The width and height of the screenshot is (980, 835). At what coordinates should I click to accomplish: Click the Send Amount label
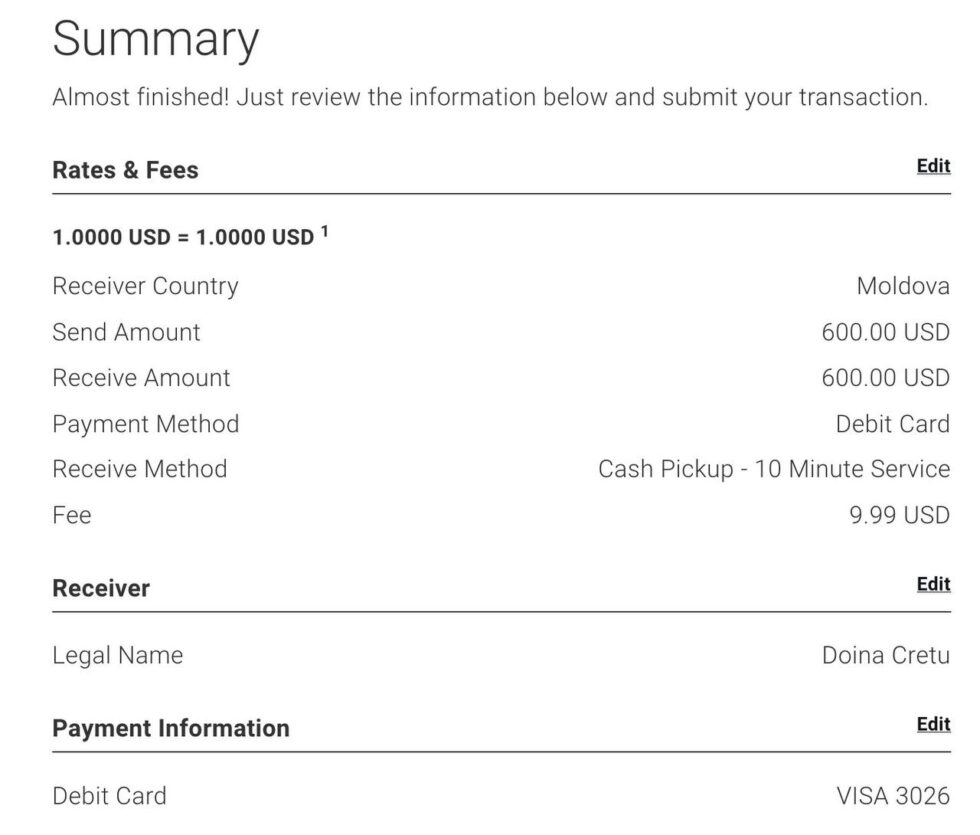[126, 332]
